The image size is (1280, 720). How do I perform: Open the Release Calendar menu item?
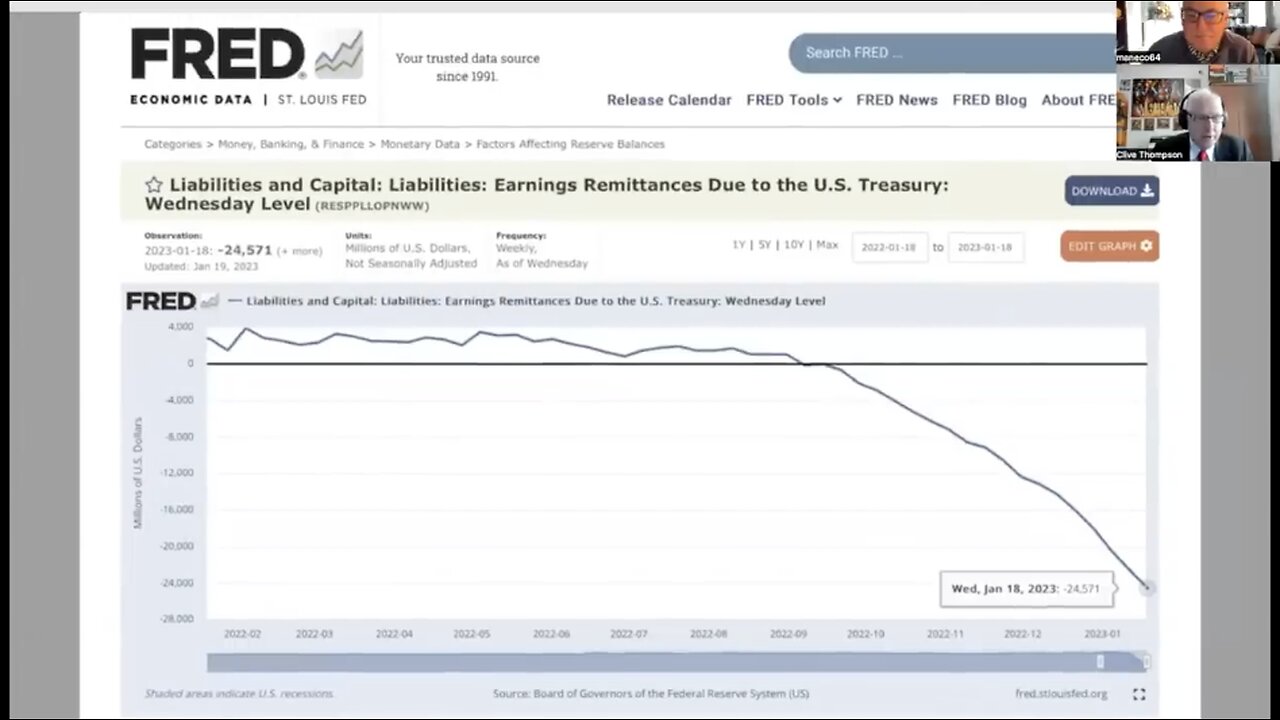[x=669, y=100]
